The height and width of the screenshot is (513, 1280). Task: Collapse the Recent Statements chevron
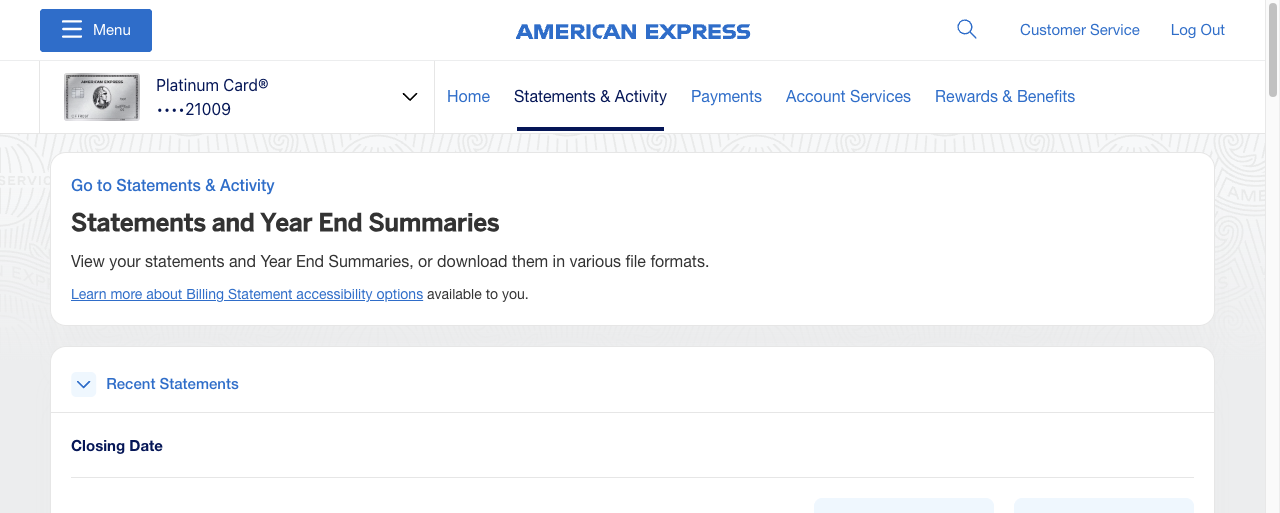pyautogui.click(x=84, y=384)
